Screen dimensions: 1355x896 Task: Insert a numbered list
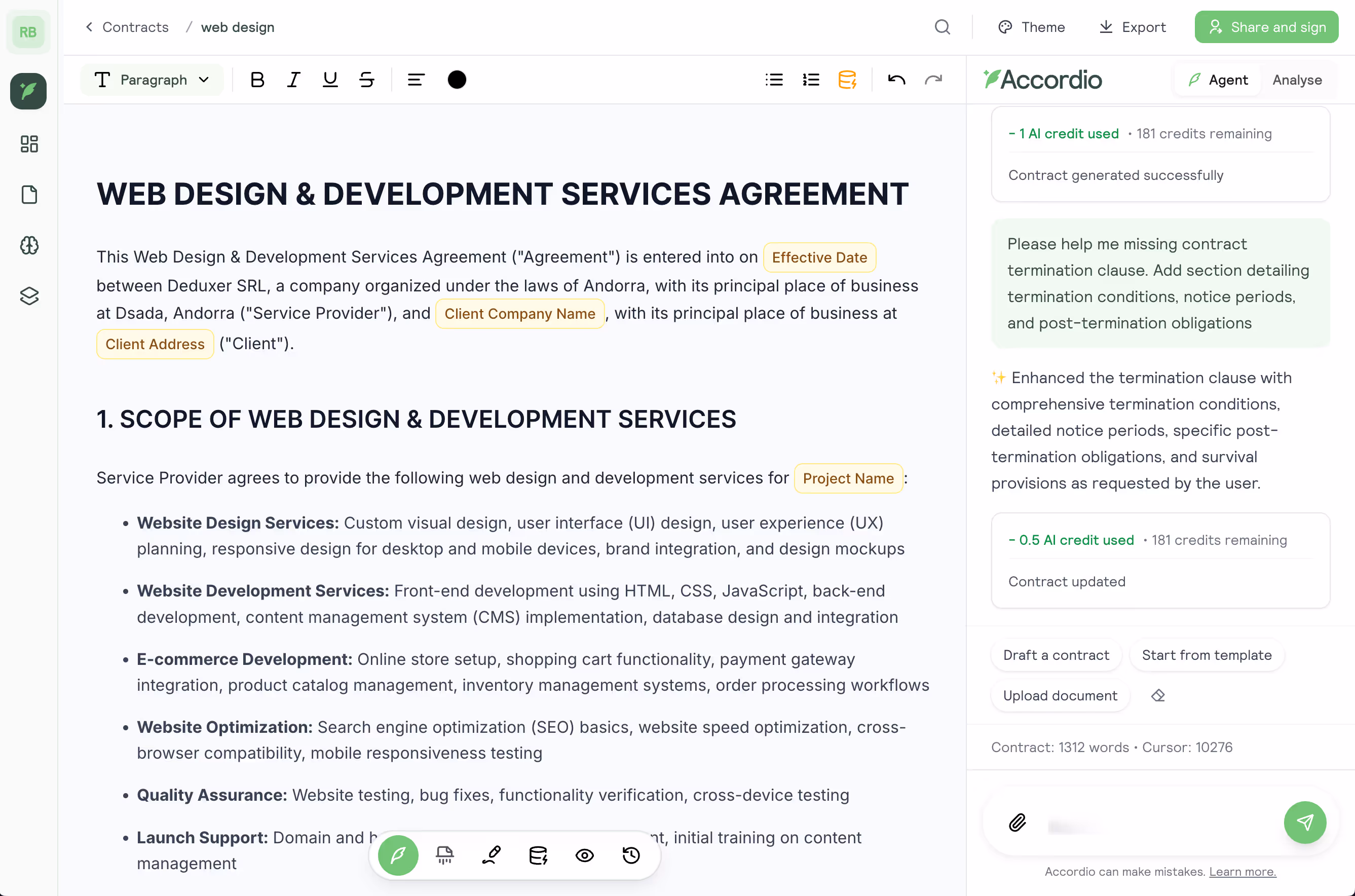(x=811, y=80)
